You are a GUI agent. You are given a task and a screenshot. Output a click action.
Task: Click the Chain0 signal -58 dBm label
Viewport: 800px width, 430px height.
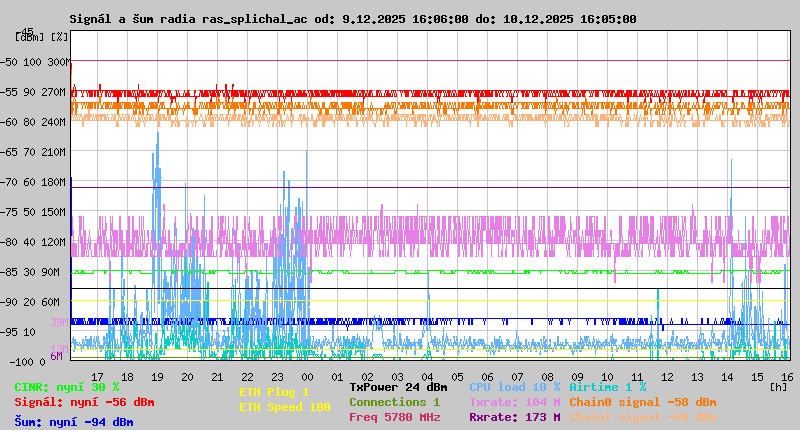643,402
